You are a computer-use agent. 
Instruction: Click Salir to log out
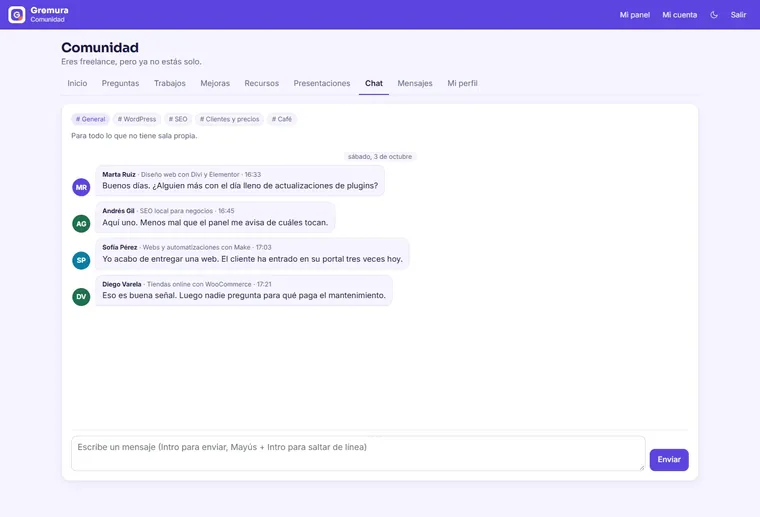[738, 15]
